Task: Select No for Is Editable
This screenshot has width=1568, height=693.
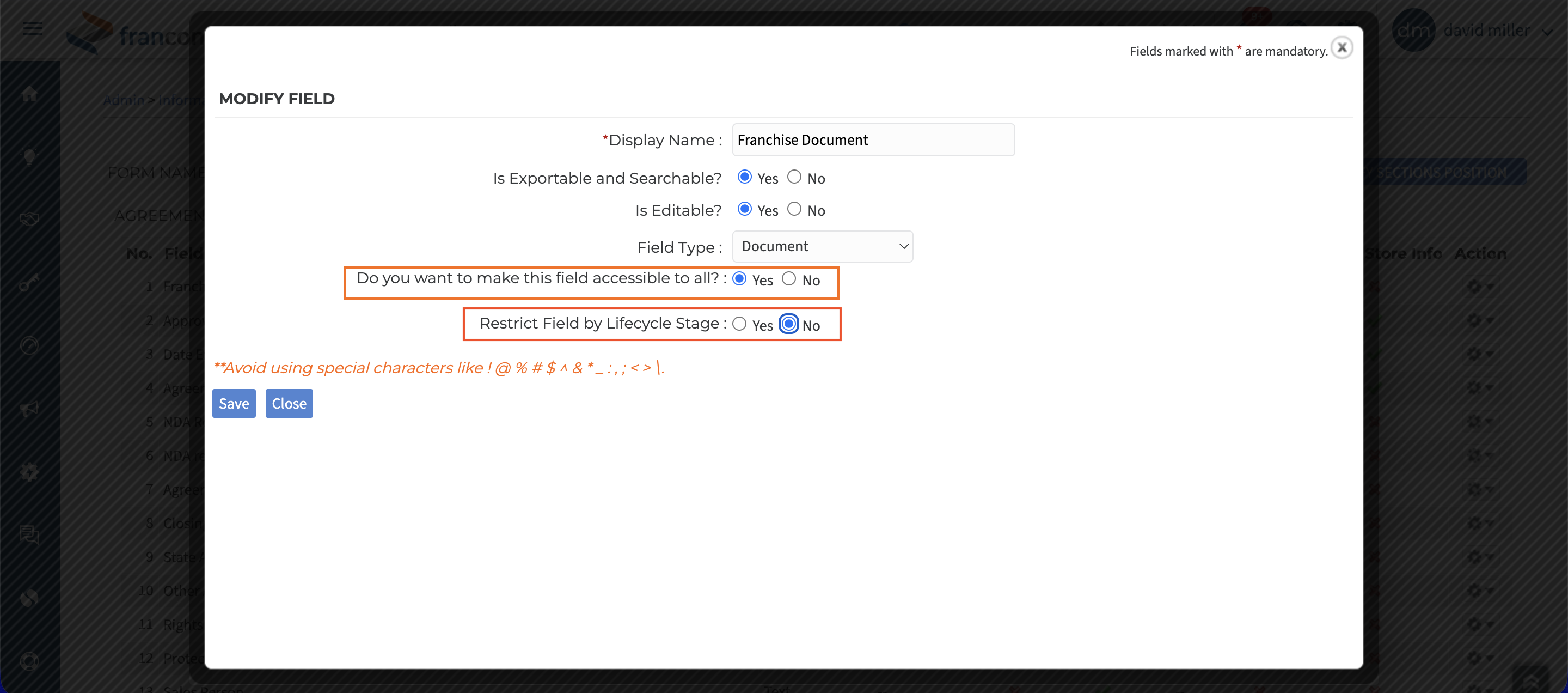Action: [794, 210]
